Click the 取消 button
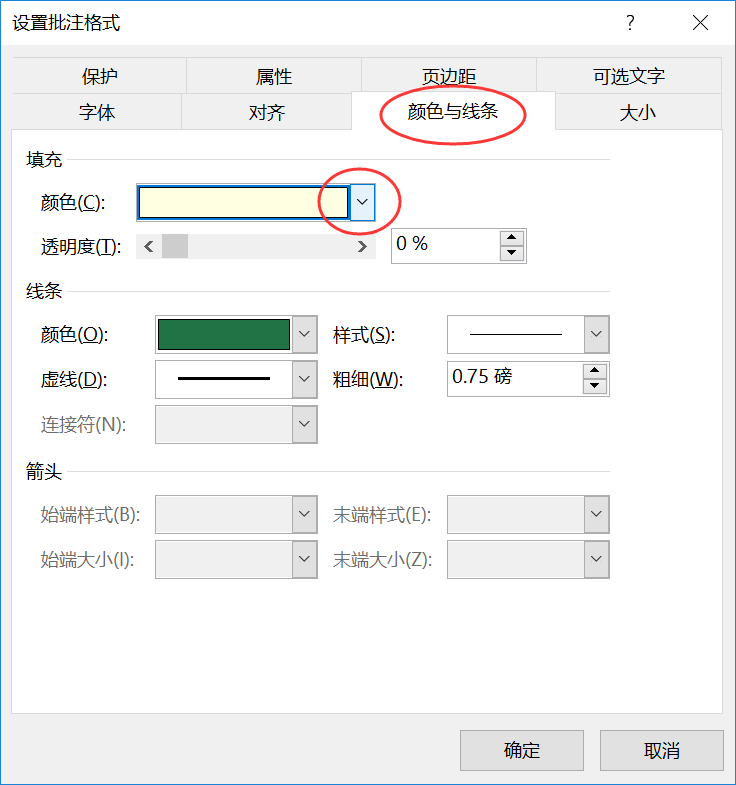Viewport: 736px width, 785px height. (662, 750)
